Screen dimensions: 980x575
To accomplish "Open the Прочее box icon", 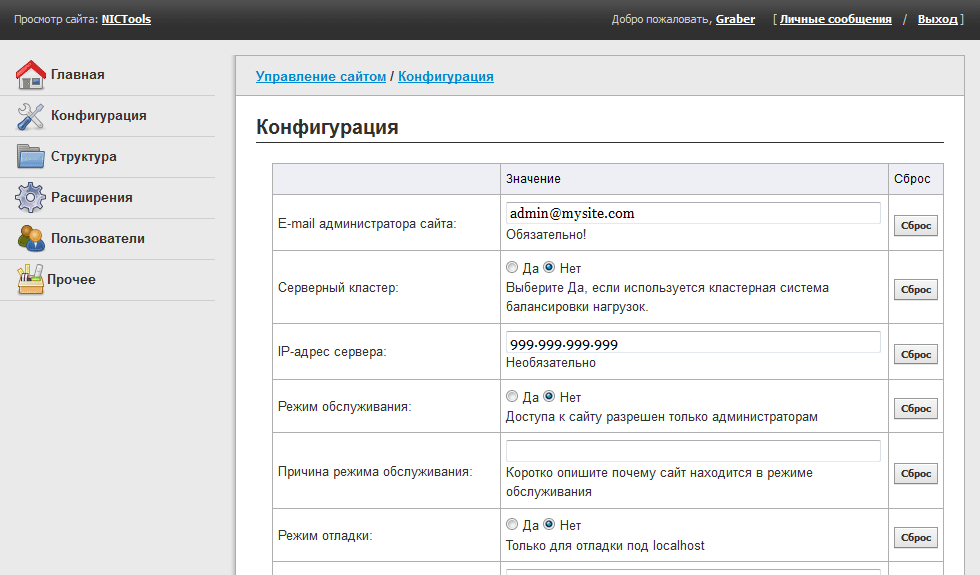I will (x=31, y=279).
